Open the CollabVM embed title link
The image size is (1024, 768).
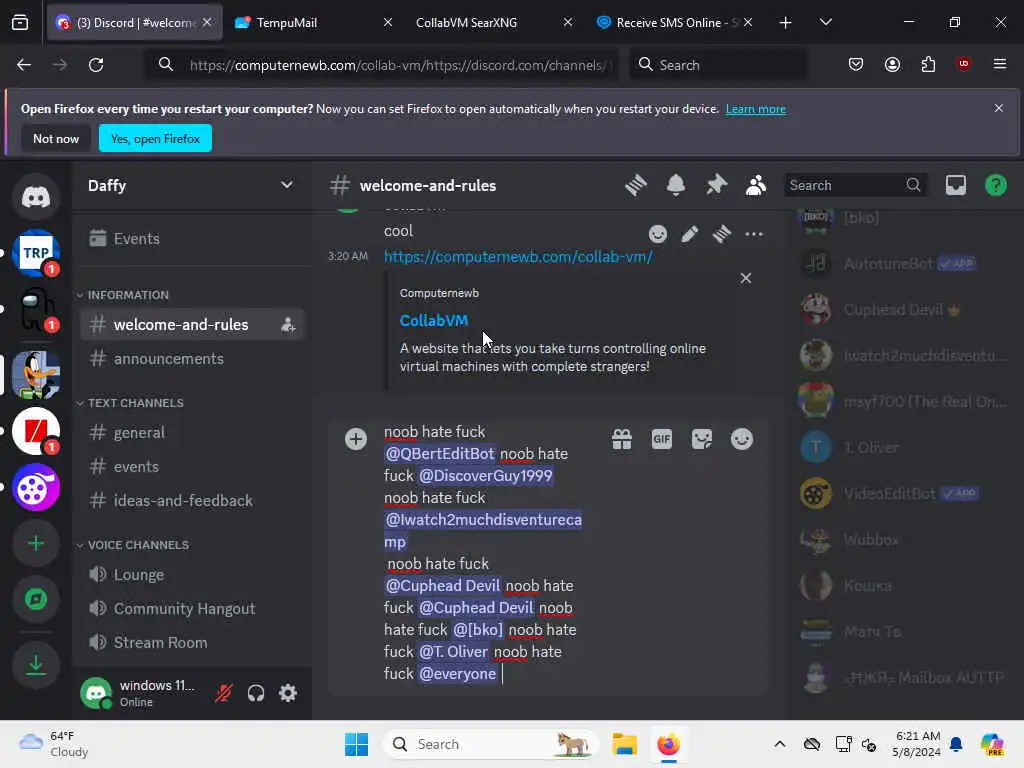point(434,321)
